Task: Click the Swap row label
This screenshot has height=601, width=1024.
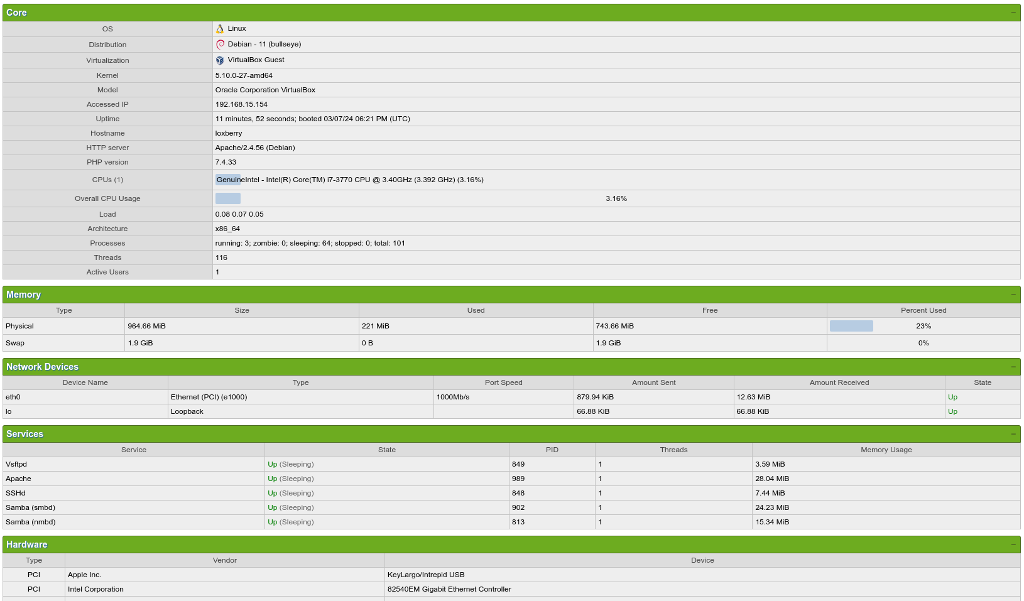Action: (15, 343)
